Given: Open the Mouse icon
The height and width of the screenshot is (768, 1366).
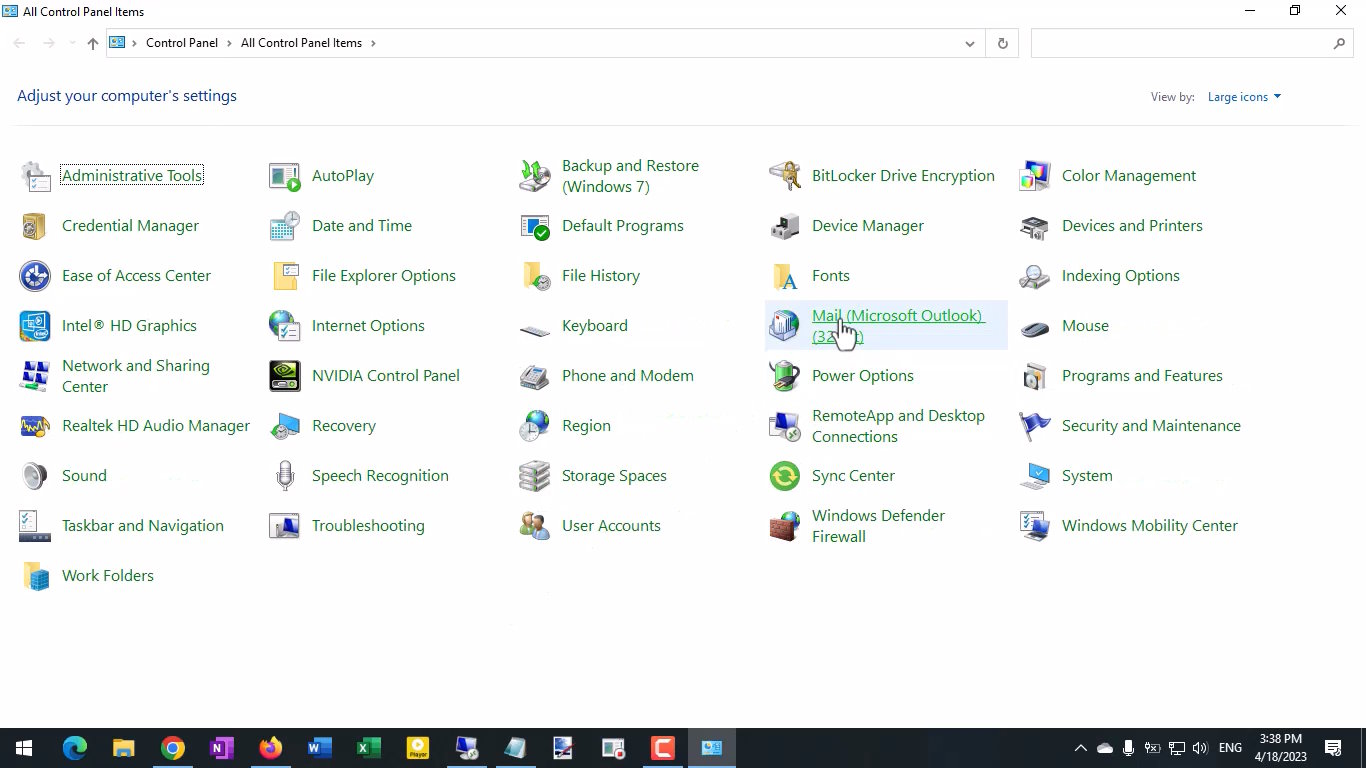Looking at the screenshot, I should tap(1035, 326).
